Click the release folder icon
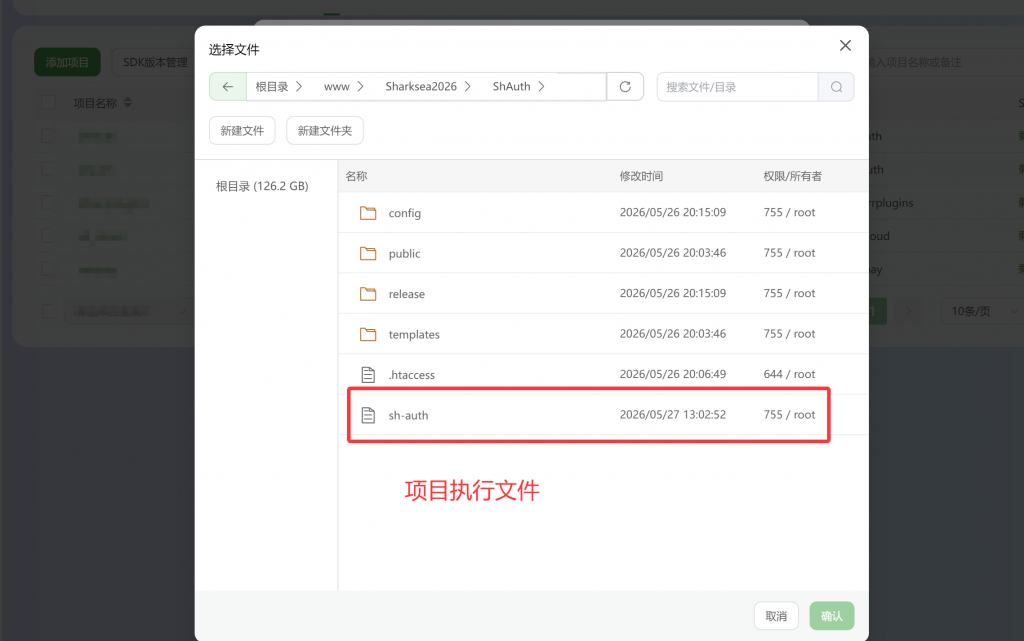Viewport: 1024px width, 641px height. pyautogui.click(x=368, y=294)
